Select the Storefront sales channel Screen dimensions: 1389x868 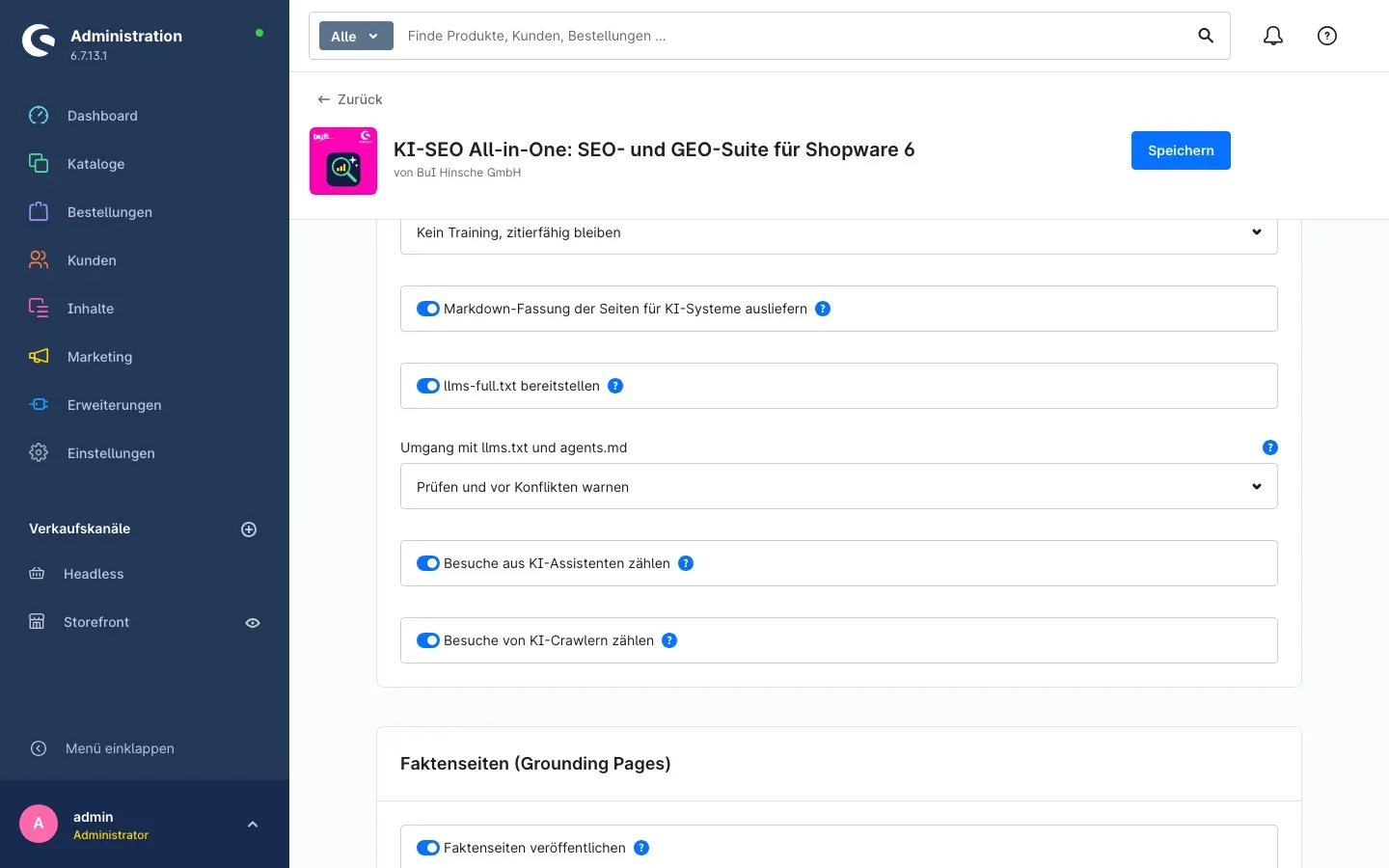coord(96,622)
